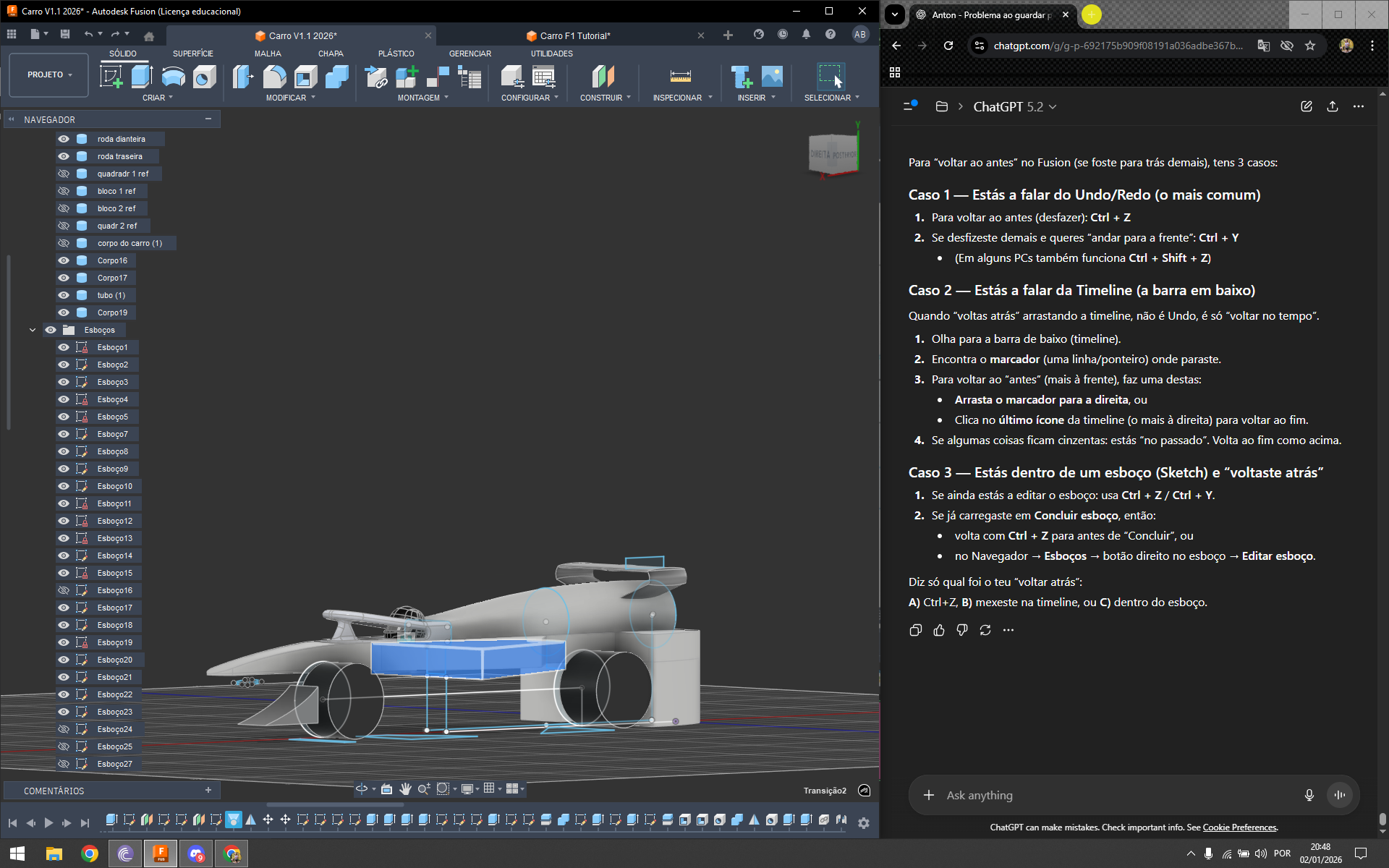The image size is (1389, 868).
Task: Select the Press Pull tool
Action: (243, 76)
